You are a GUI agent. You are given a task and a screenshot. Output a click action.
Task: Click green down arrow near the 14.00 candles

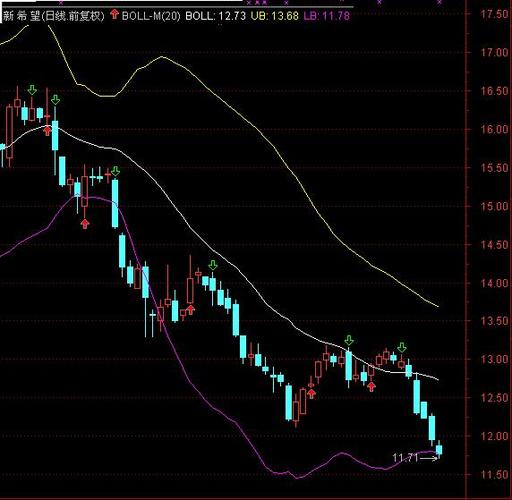[213, 265]
